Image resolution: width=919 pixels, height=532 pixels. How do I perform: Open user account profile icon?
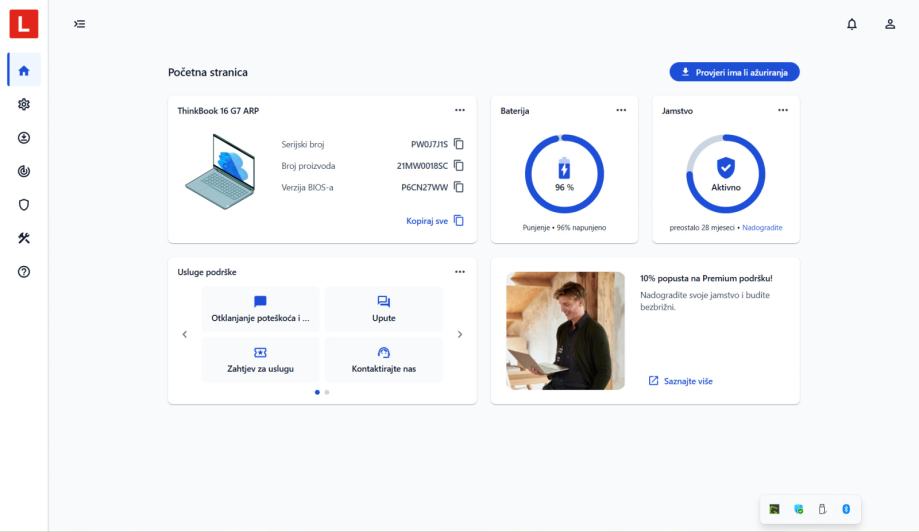coord(890,24)
